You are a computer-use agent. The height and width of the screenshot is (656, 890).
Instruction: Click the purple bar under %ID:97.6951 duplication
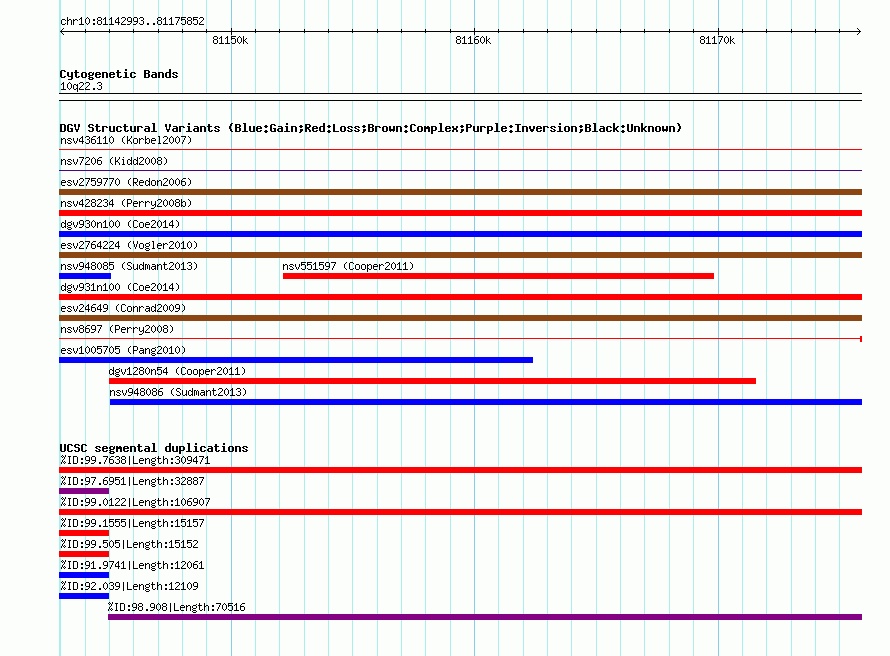pos(84,491)
